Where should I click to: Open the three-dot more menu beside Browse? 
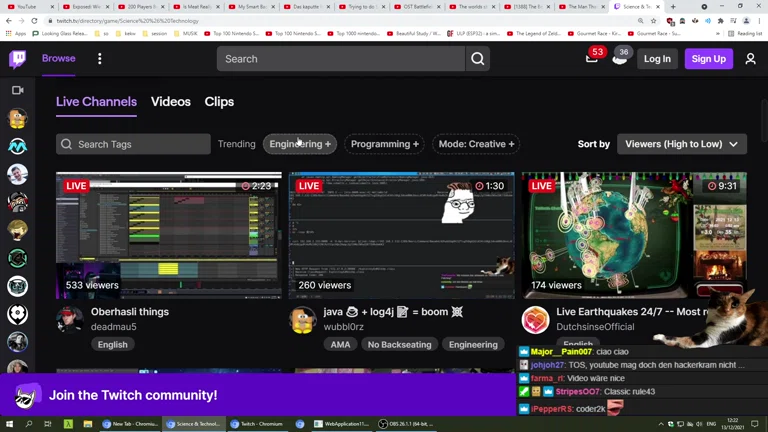(x=99, y=59)
